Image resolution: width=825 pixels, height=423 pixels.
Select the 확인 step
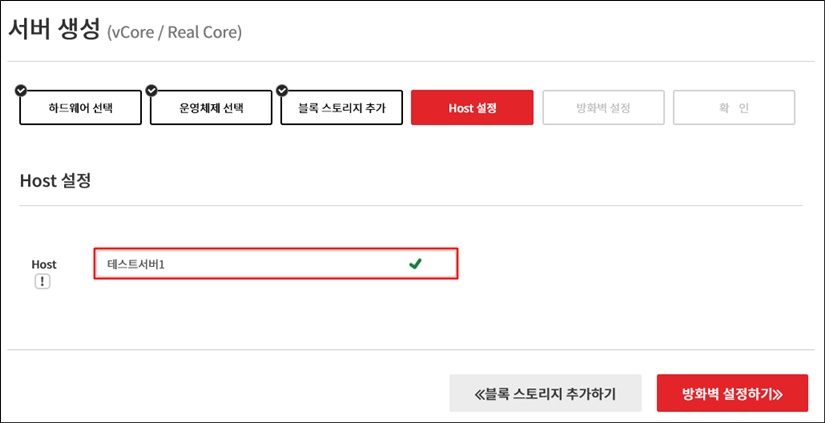tap(734, 108)
